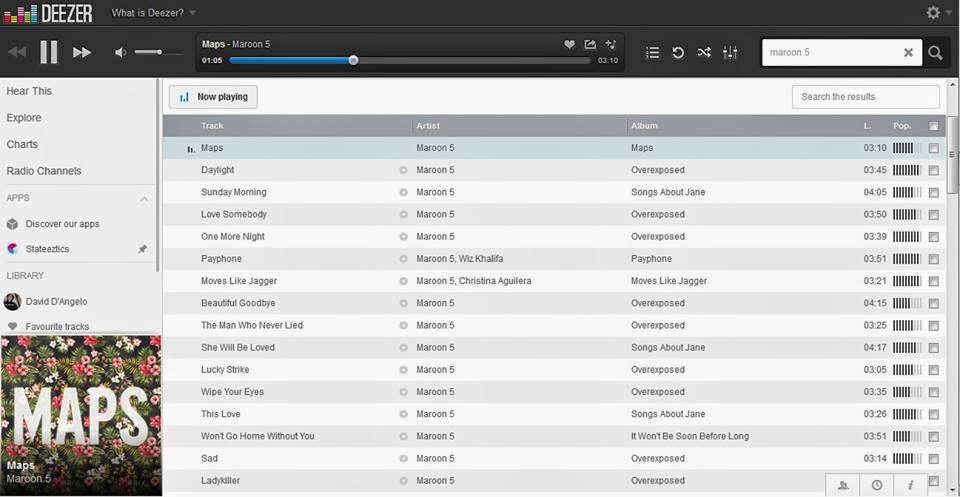Click the Now playing button
Image resolution: width=960 pixels, height=497 pixels.
pyautogui.click(x=213, y=97)
